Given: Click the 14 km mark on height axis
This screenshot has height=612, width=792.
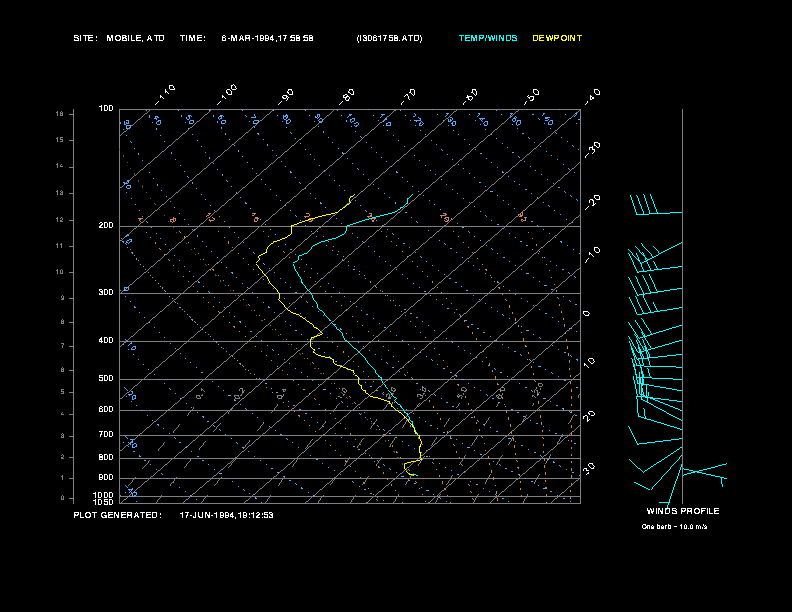Looking at the screenshot, I should 60,166.
